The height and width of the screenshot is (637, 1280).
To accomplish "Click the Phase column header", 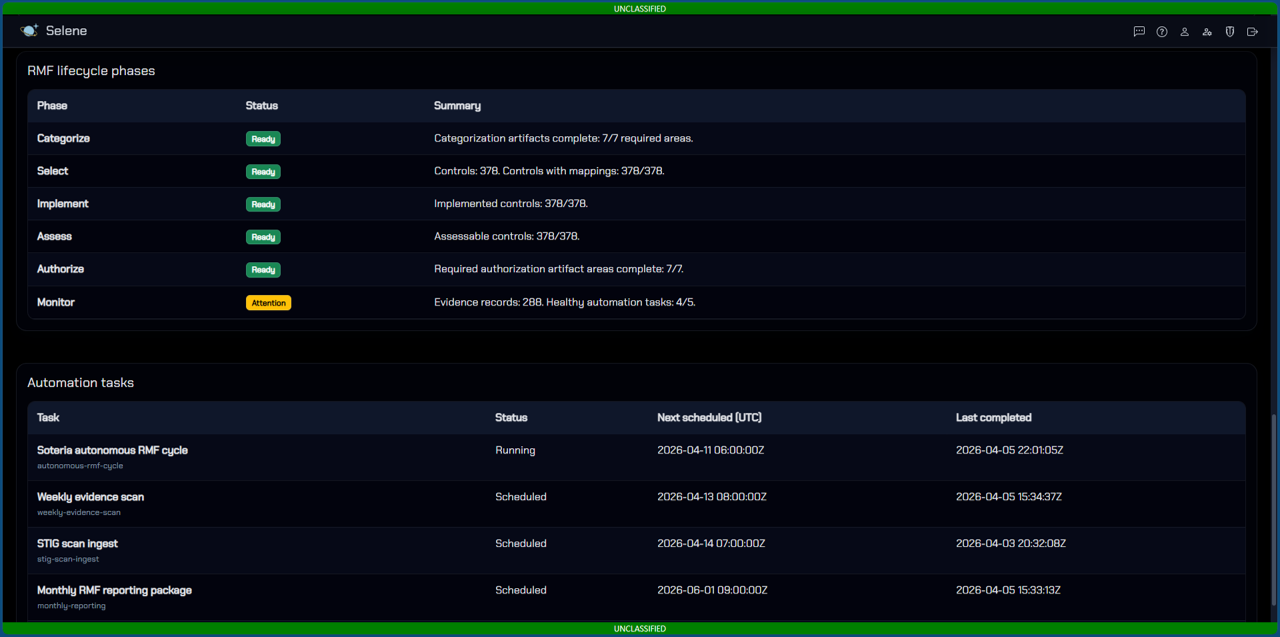I will pyautogui.click(x=52, y=106).
